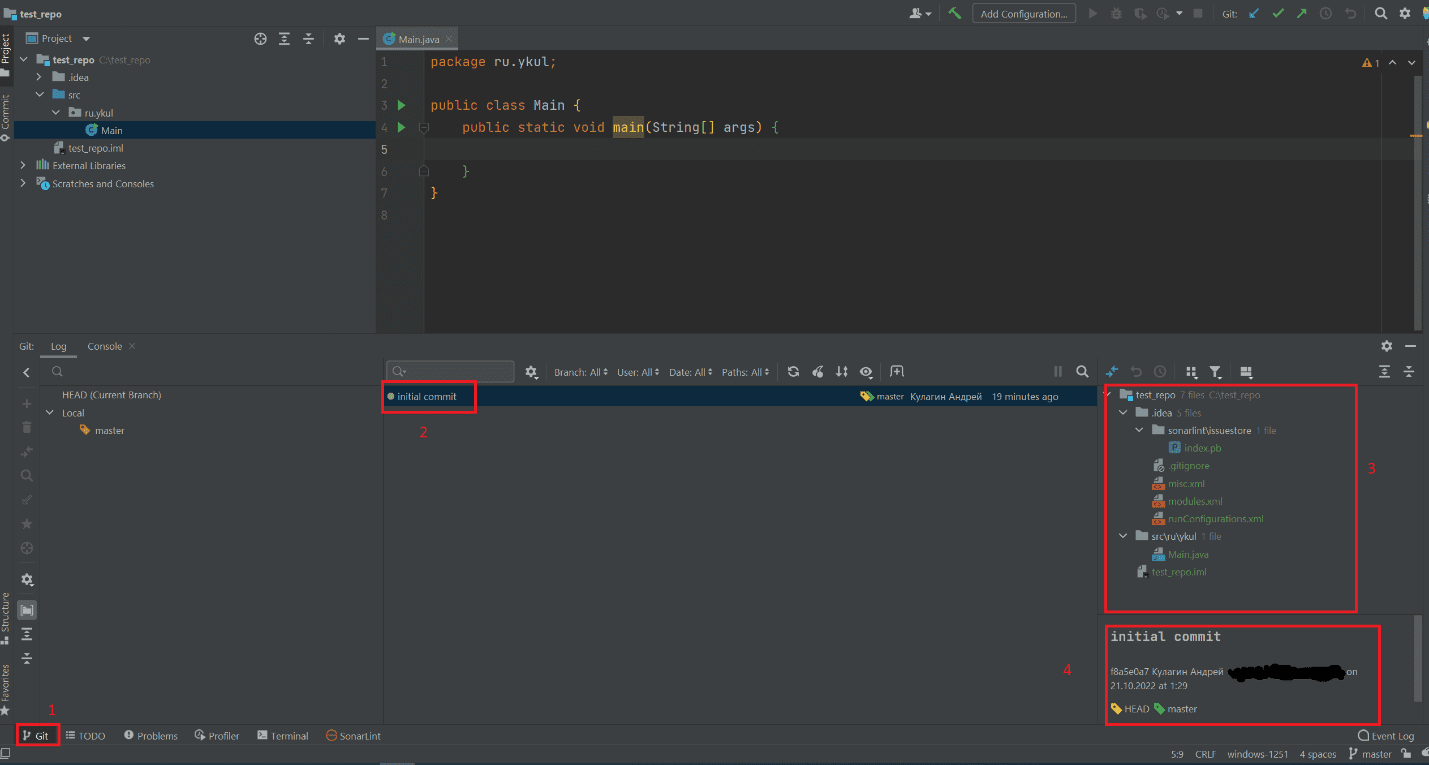Viewport: 1429px width, 765px height.
Task: Select the Log tab in Git window
Action: [59, 346]
